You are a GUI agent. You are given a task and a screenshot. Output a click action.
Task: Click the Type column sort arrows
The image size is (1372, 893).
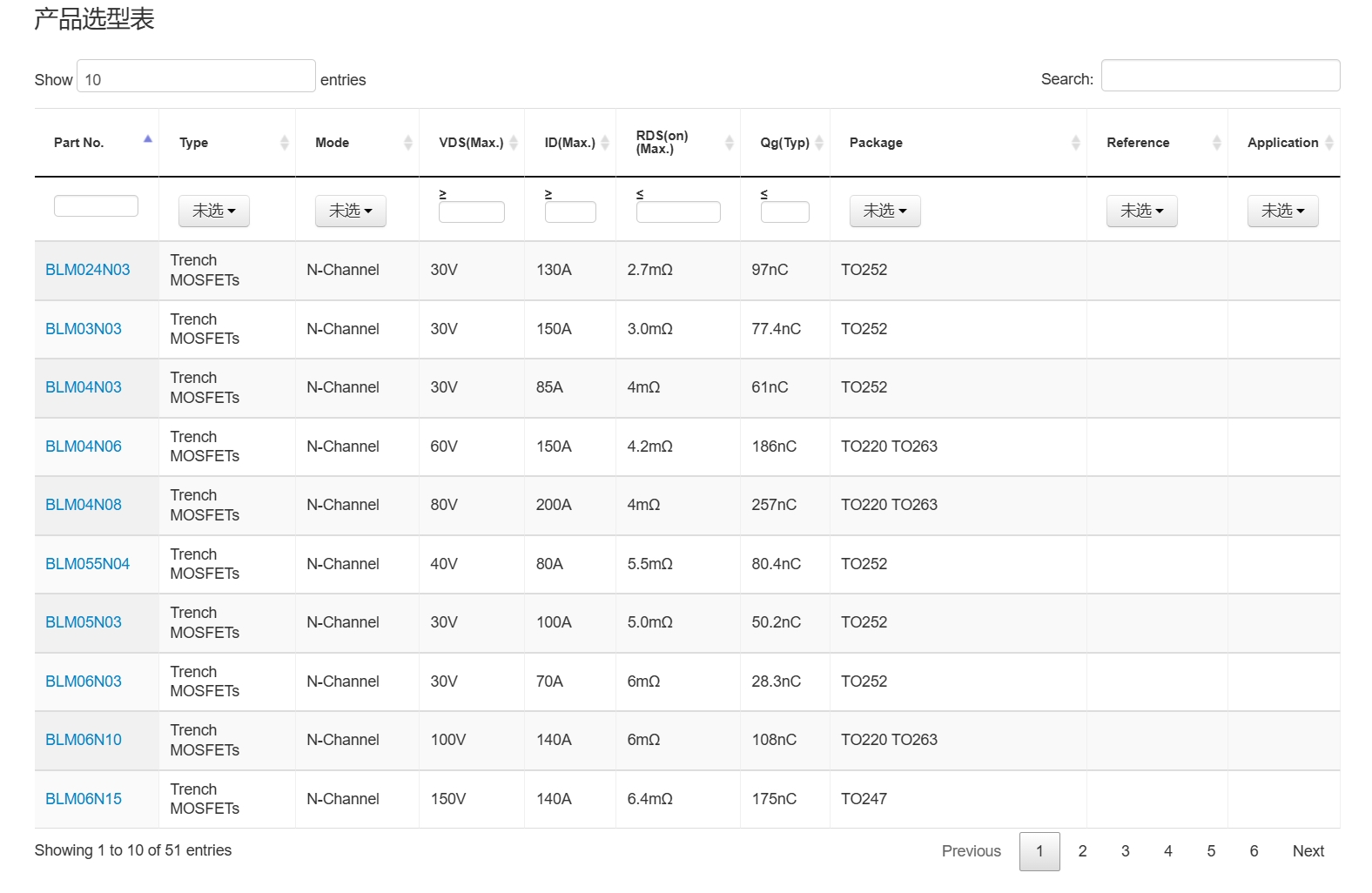tap(284, 143)
